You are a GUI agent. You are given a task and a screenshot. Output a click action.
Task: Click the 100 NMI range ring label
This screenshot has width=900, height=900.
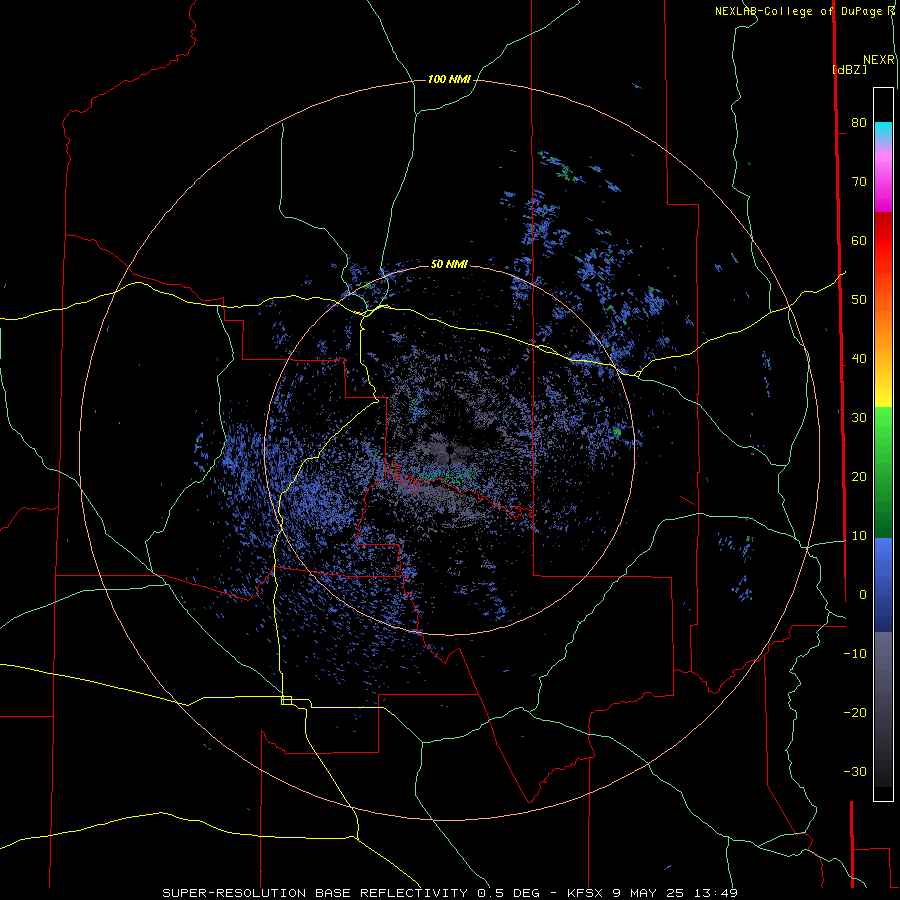click(449, 79)
